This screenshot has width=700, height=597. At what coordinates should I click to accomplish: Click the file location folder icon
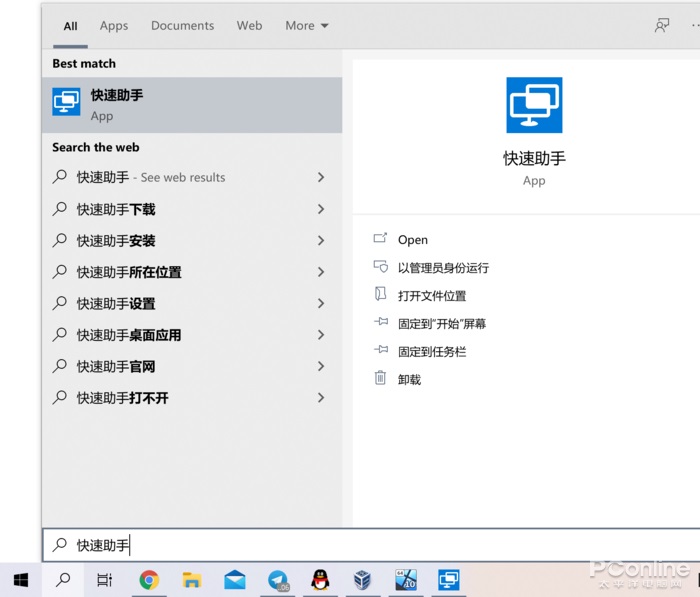click(x=380, y=293)
